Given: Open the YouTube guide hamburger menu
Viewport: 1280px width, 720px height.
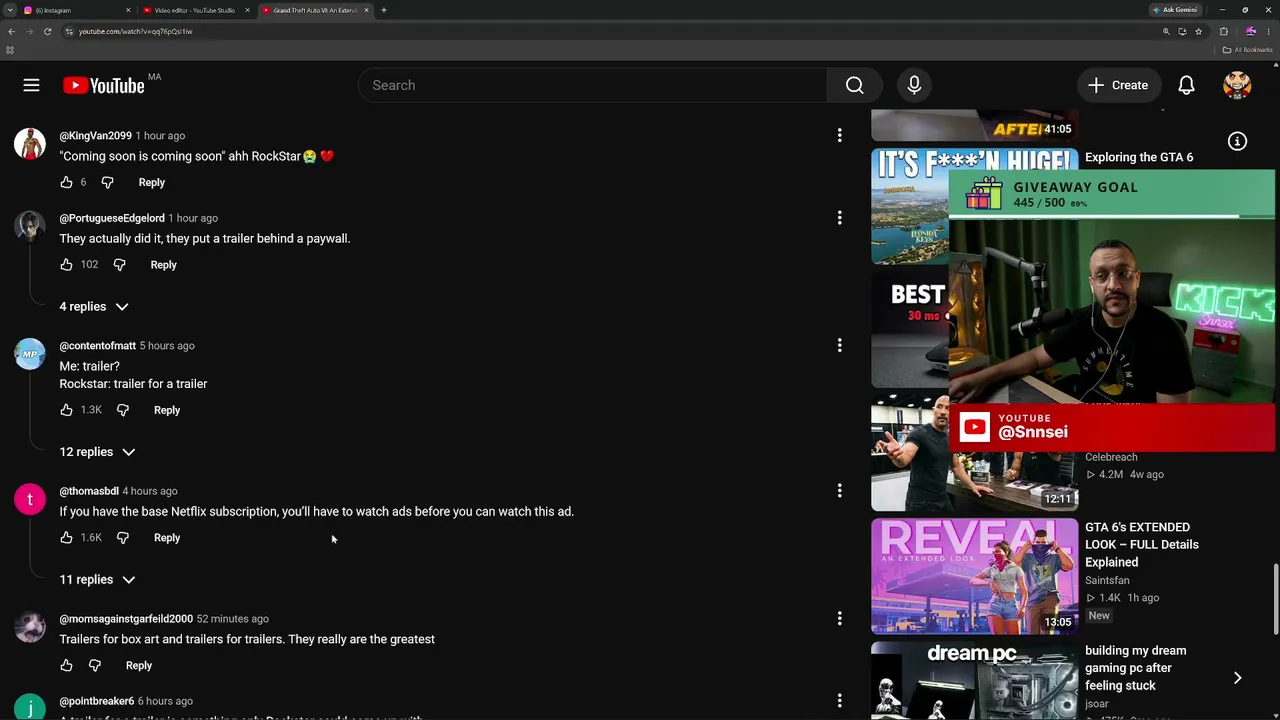Looking at the screenshot, I should (31, 85).
